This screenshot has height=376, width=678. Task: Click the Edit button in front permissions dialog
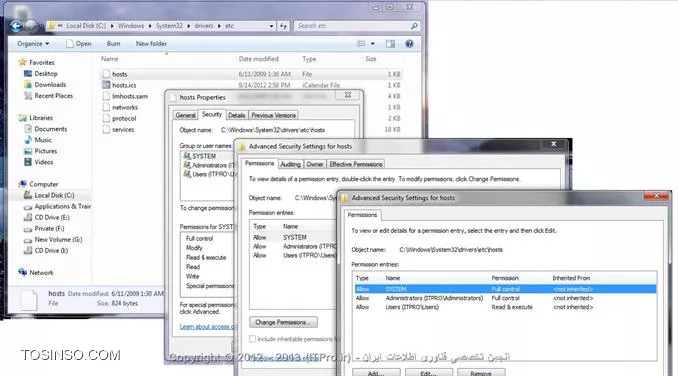coord(429,373)
